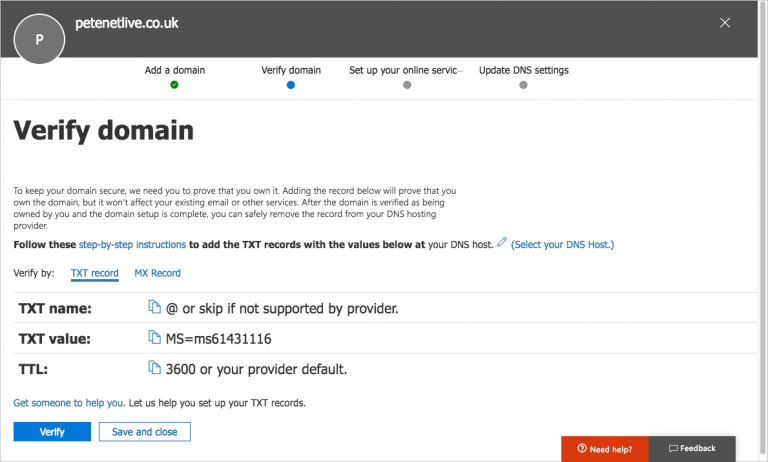Screen dimensions: 768x462
Task: Switch to the TXT record tab
Action: pyautogui.click(x=95, y=273)
